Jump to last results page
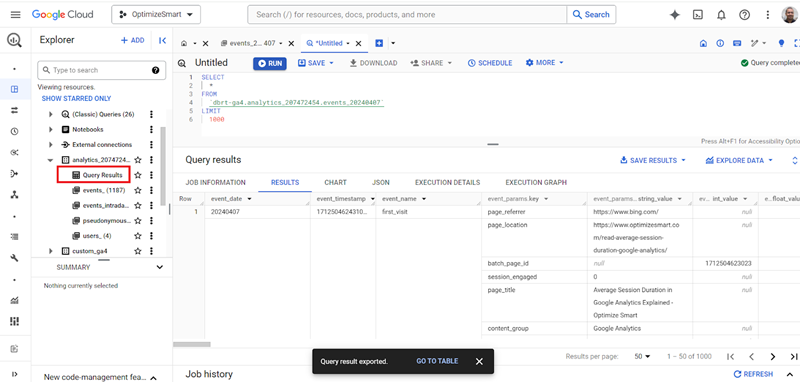This screenshot has width=800, height=382. point(793,356)
